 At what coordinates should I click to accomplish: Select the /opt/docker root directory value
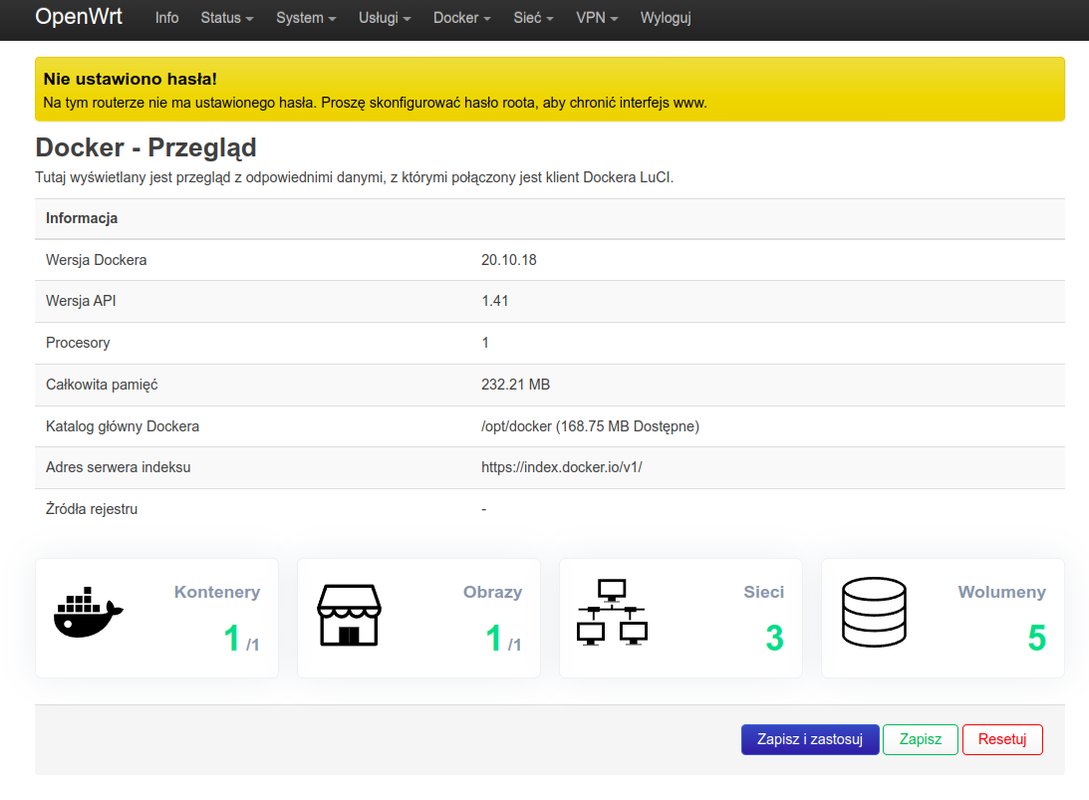[590, 426]
